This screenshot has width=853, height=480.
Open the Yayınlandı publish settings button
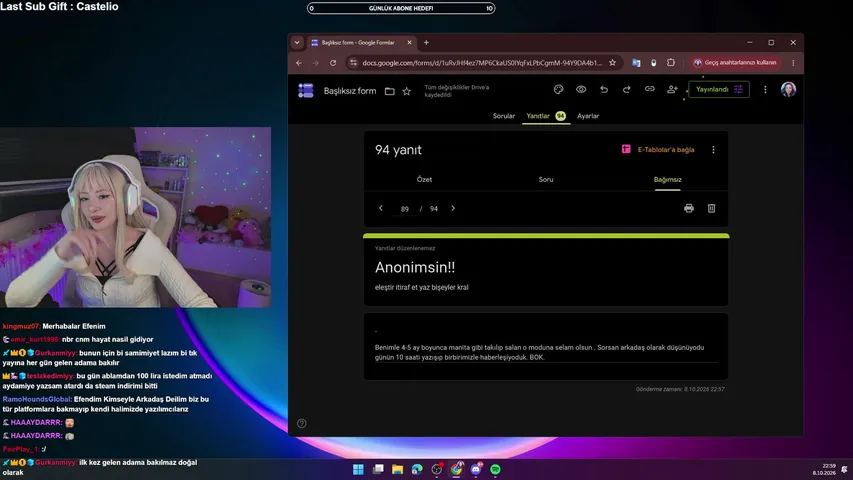point(719,89)
